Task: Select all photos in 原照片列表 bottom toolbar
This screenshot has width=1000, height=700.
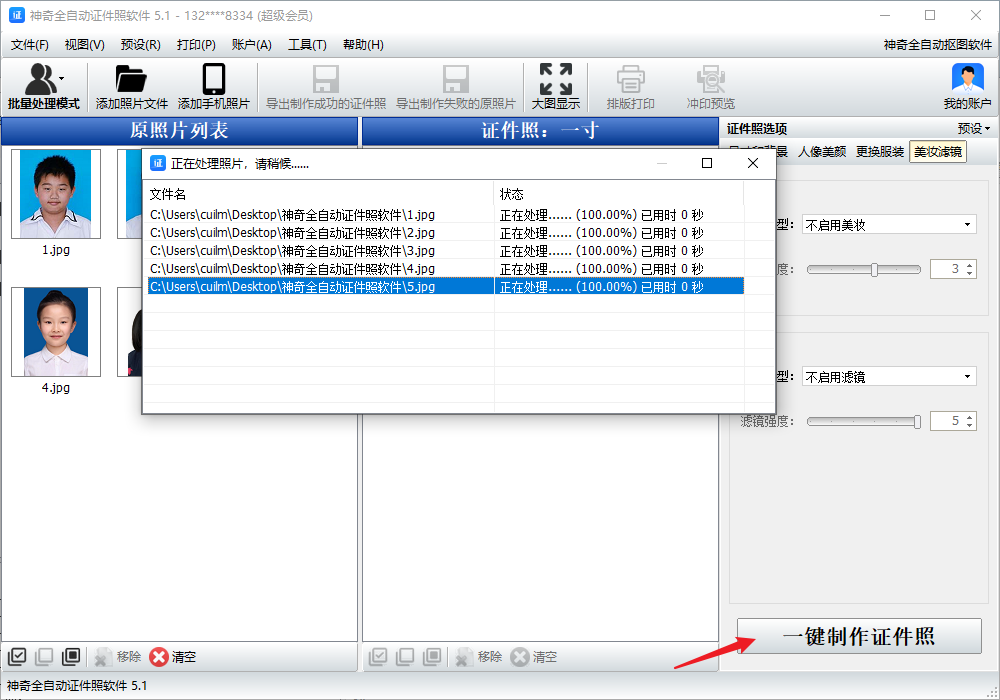Action: pyautogui.click(x=17, y=656)
